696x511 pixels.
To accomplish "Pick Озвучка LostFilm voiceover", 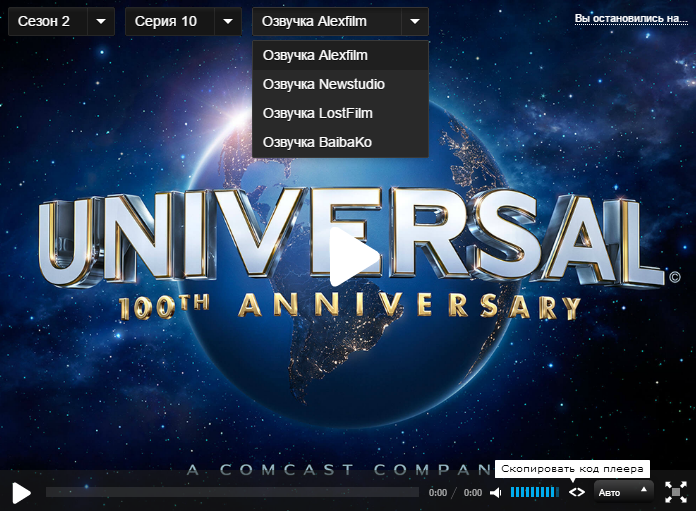I will click(340, 113).
